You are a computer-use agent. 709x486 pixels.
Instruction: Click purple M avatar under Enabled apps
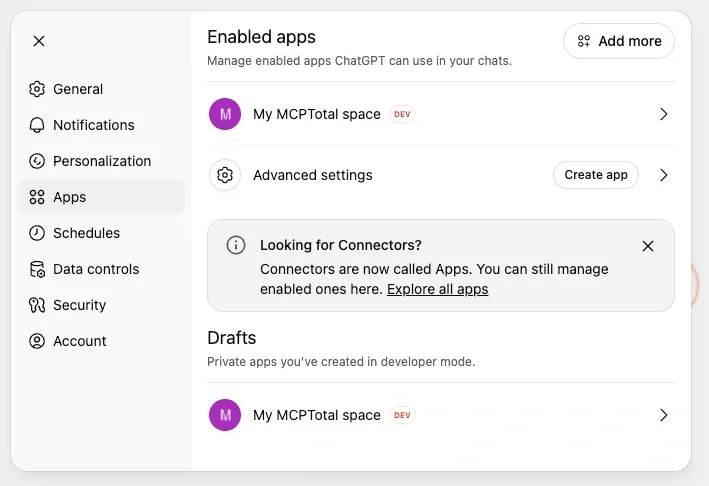225,114
